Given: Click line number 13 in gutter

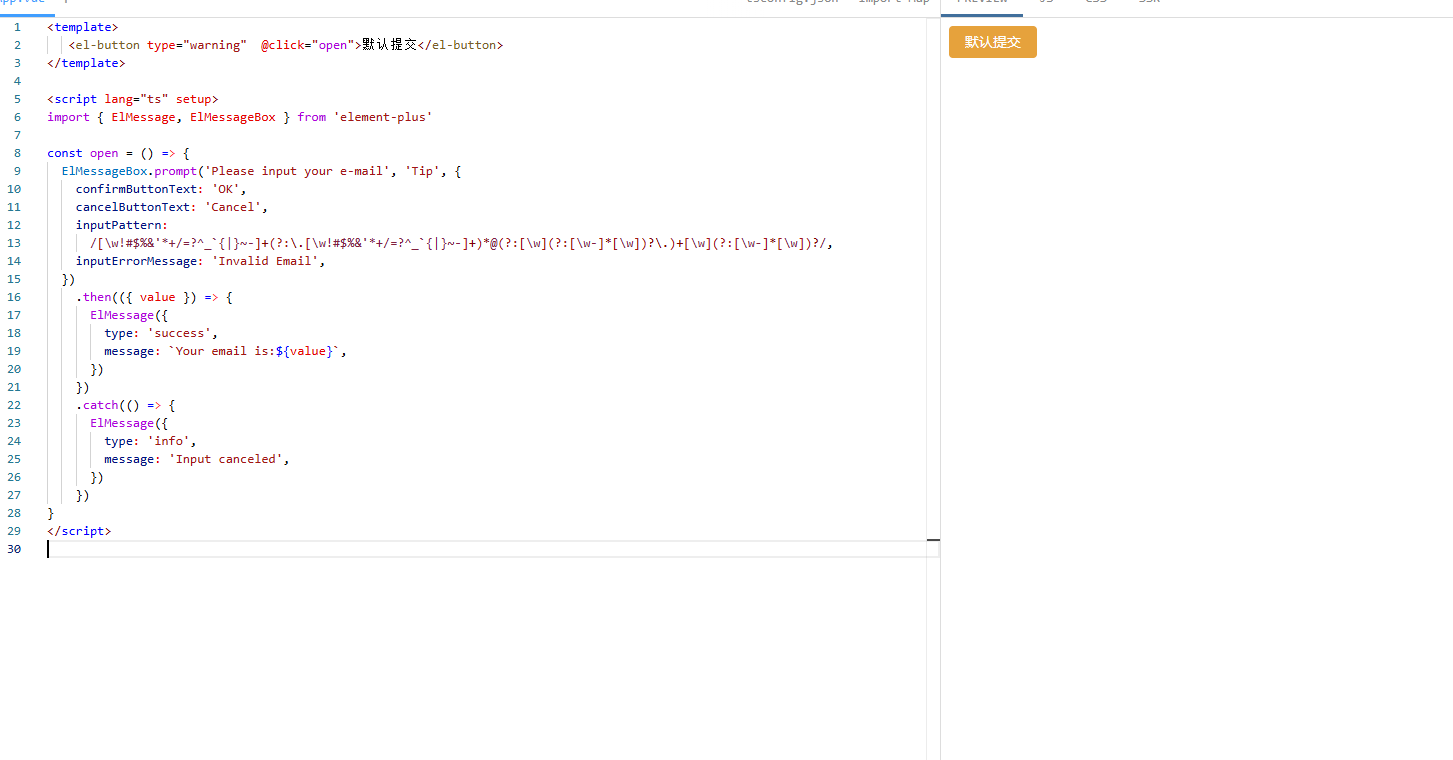Looking at the screenshot, I should click(14, 243).
